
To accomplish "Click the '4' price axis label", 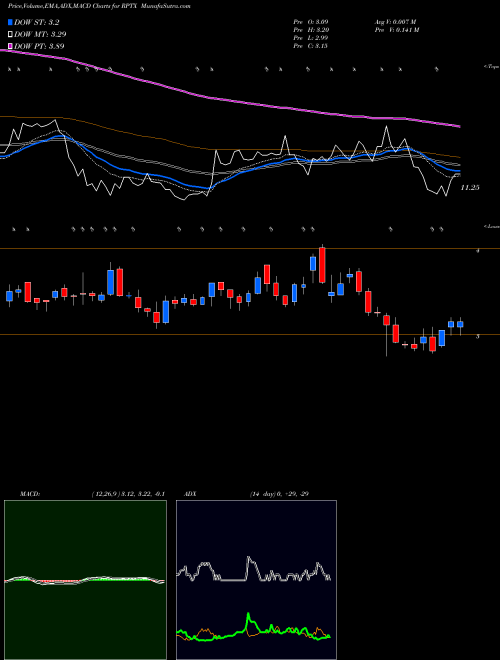I will point(477,251).
